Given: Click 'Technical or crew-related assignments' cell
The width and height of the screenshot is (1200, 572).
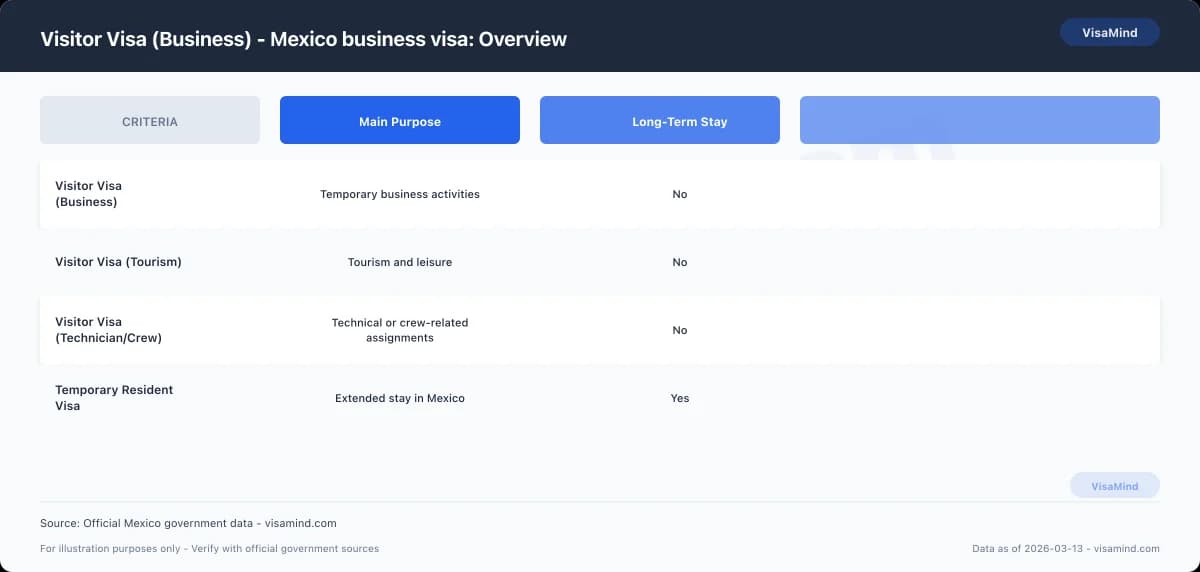Looking at the screenshot, I should point(400,330).
